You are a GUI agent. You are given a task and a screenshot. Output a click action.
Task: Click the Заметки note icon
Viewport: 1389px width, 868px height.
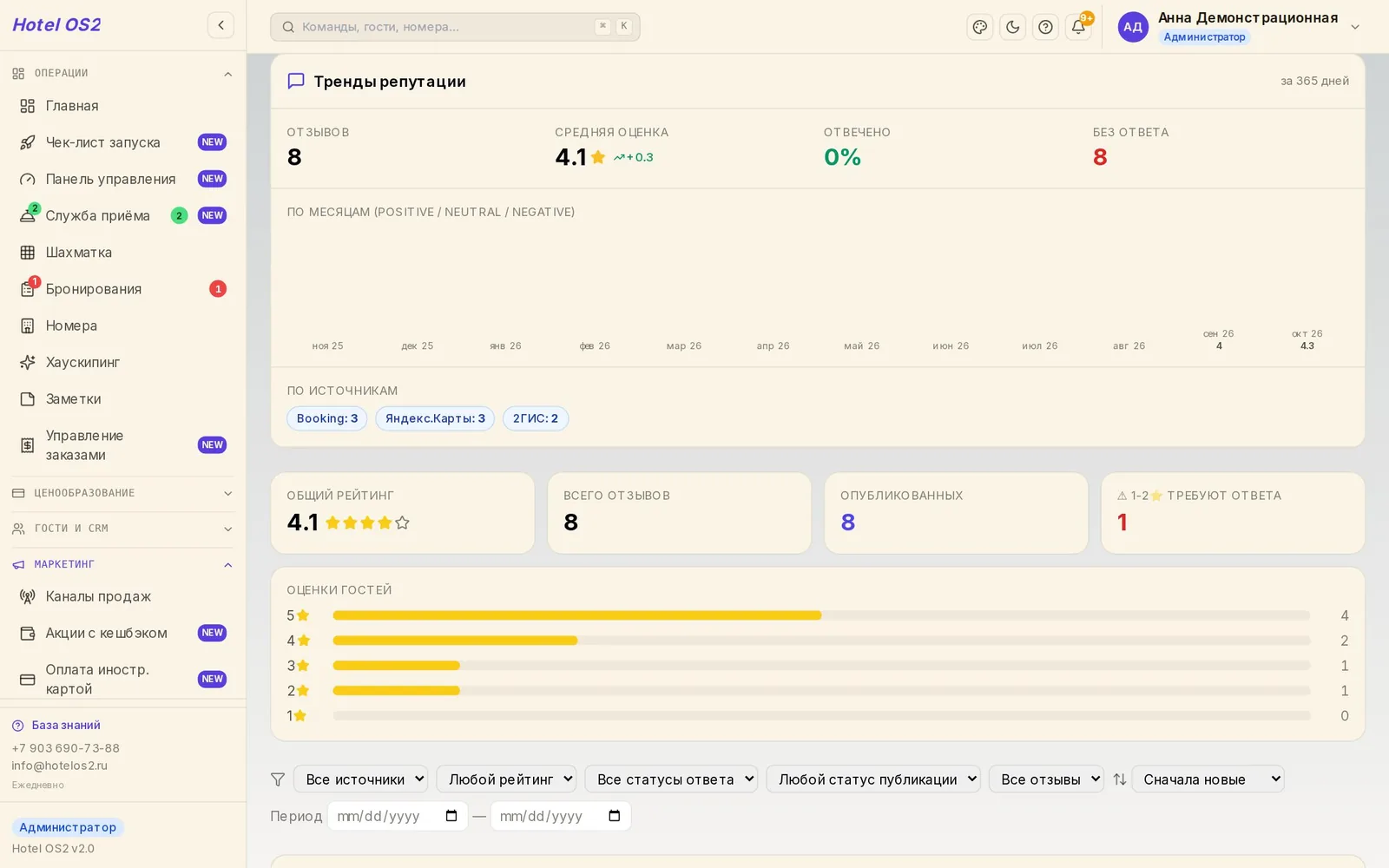coord(28,399)
